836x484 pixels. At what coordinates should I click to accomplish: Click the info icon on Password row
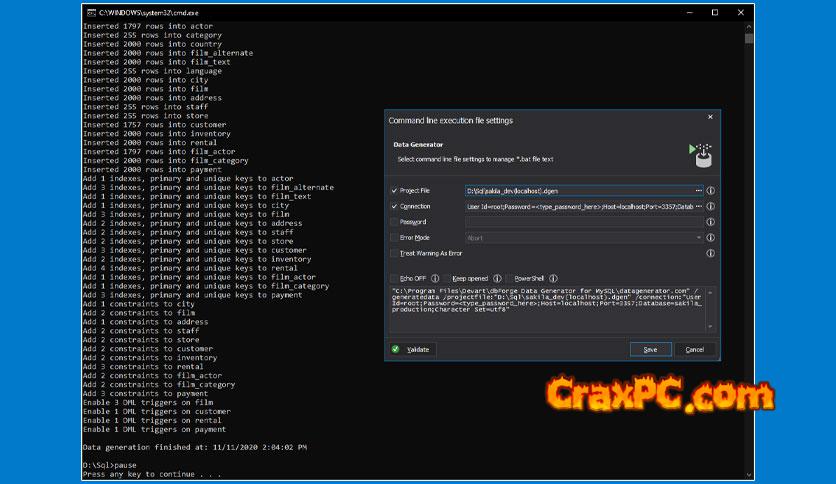[x=710, y=222]
